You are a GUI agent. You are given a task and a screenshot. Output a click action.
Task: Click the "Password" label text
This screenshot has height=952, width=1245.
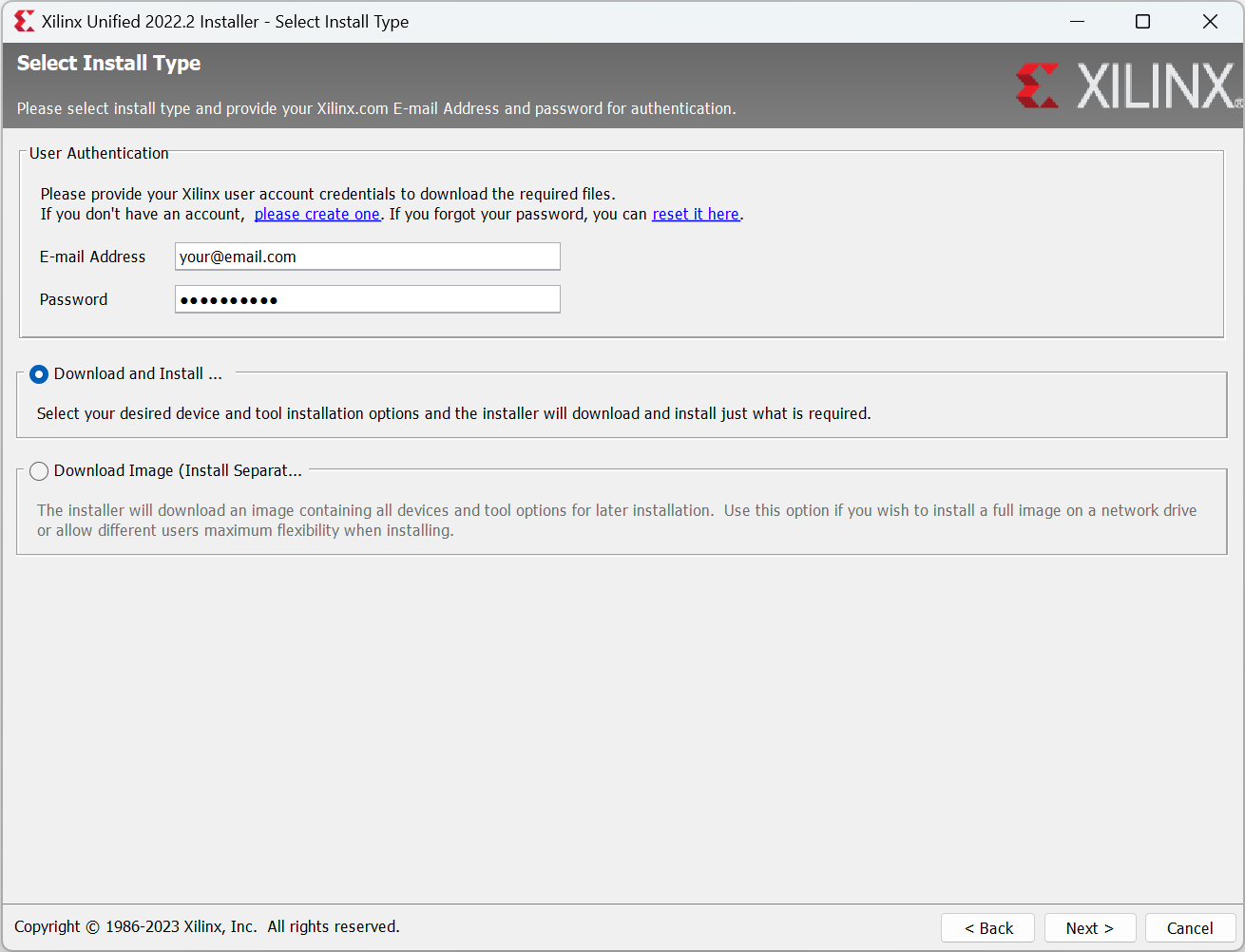tap(73, 299)
